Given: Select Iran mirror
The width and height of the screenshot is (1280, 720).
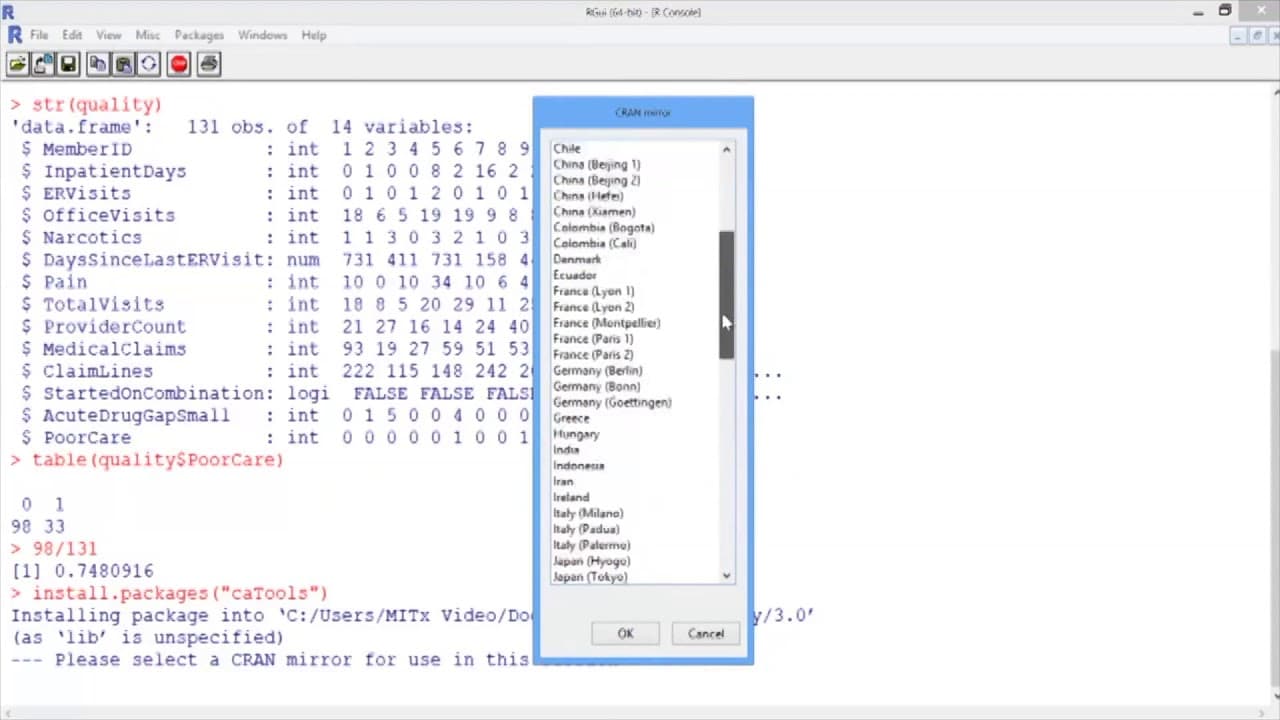Looking at the screenshot, I should point(563,482).
